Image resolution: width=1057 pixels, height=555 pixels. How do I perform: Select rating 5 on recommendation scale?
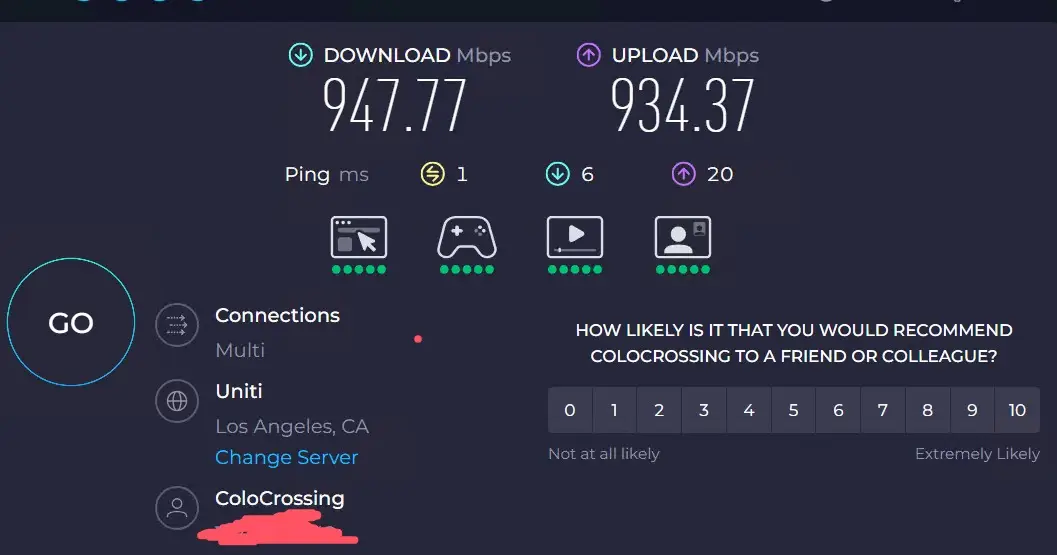793,410
